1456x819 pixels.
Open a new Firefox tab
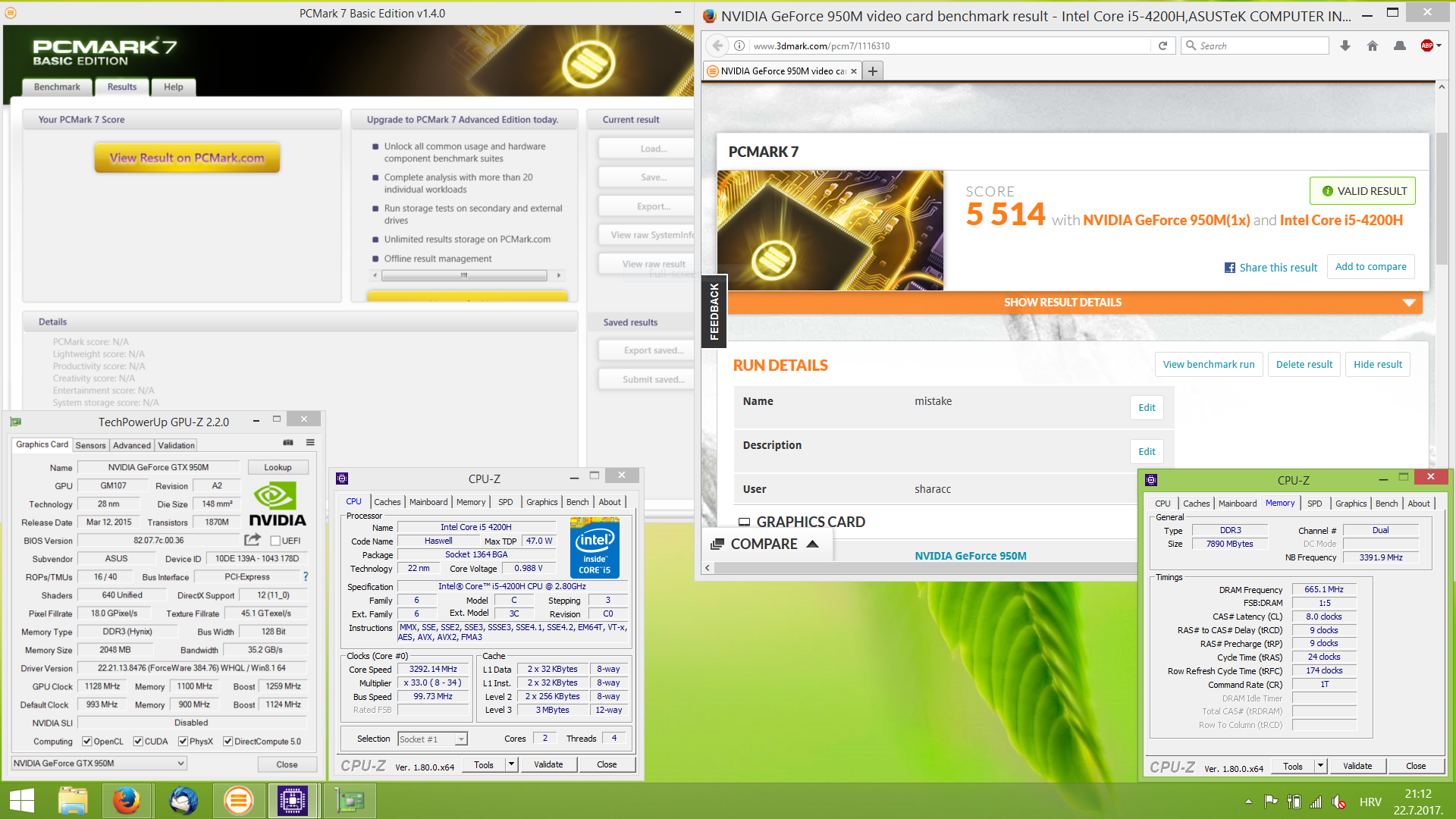click(x=873, y=71)
